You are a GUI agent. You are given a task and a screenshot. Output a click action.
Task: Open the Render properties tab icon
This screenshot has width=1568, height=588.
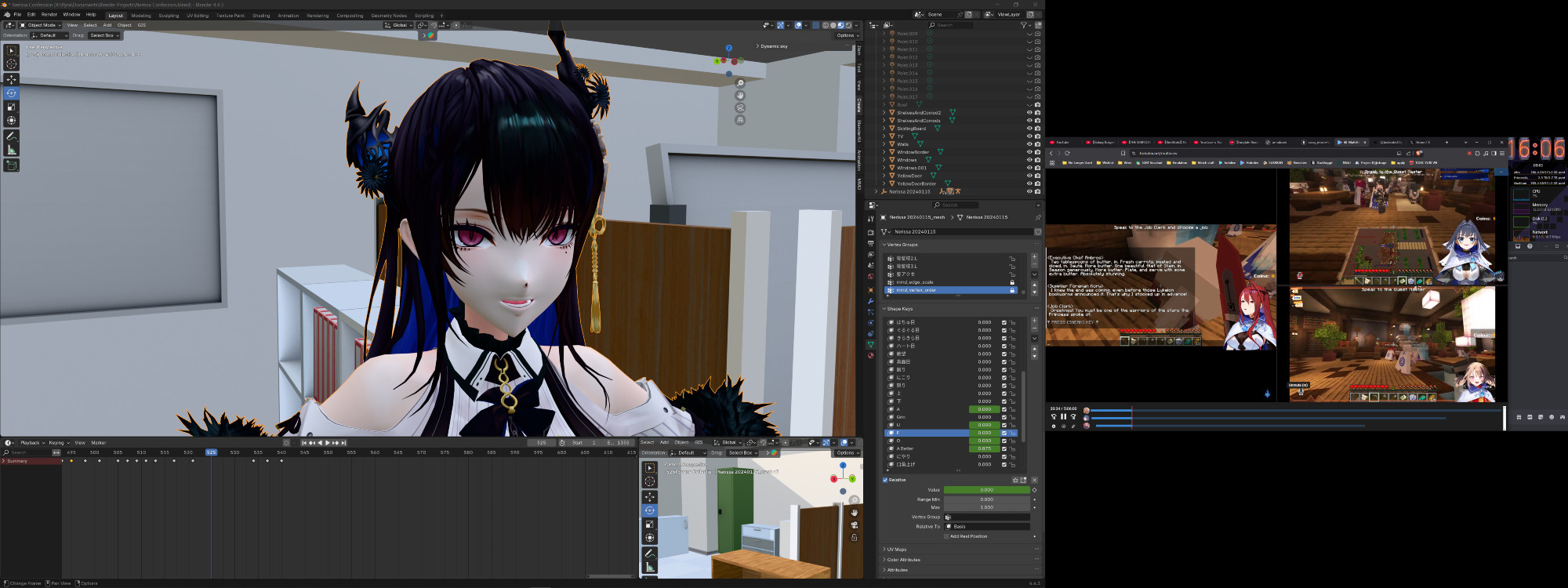point(870,233)
